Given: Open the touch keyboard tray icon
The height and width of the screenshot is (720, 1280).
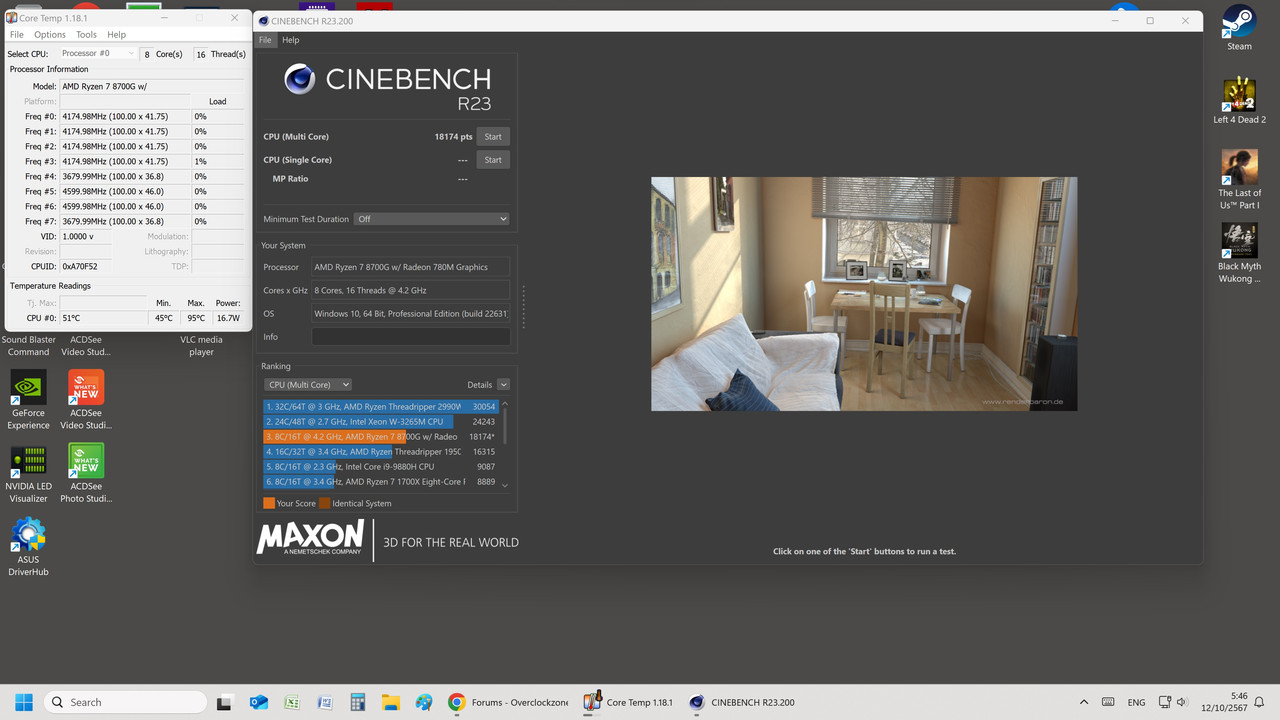Looking at the screenshot, I should [1108, 702].
